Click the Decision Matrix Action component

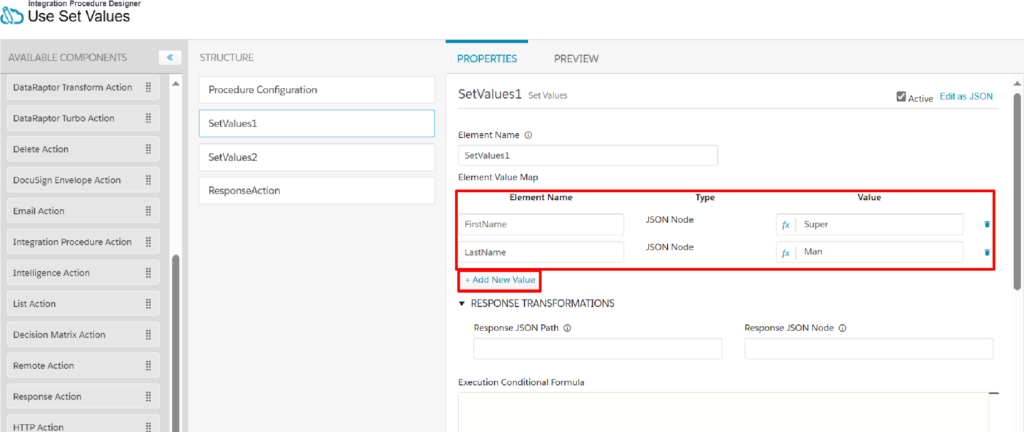point(83,335)
